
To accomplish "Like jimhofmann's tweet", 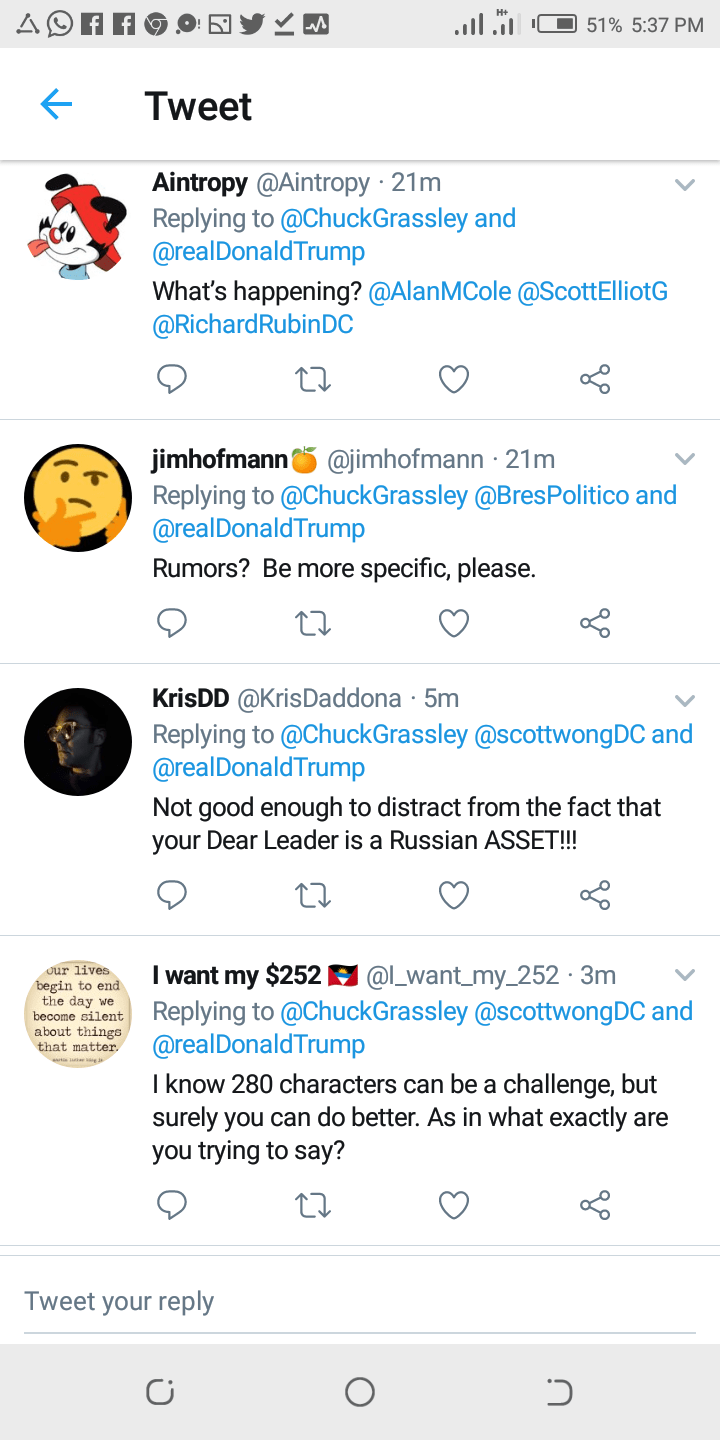I will point(454,623).
